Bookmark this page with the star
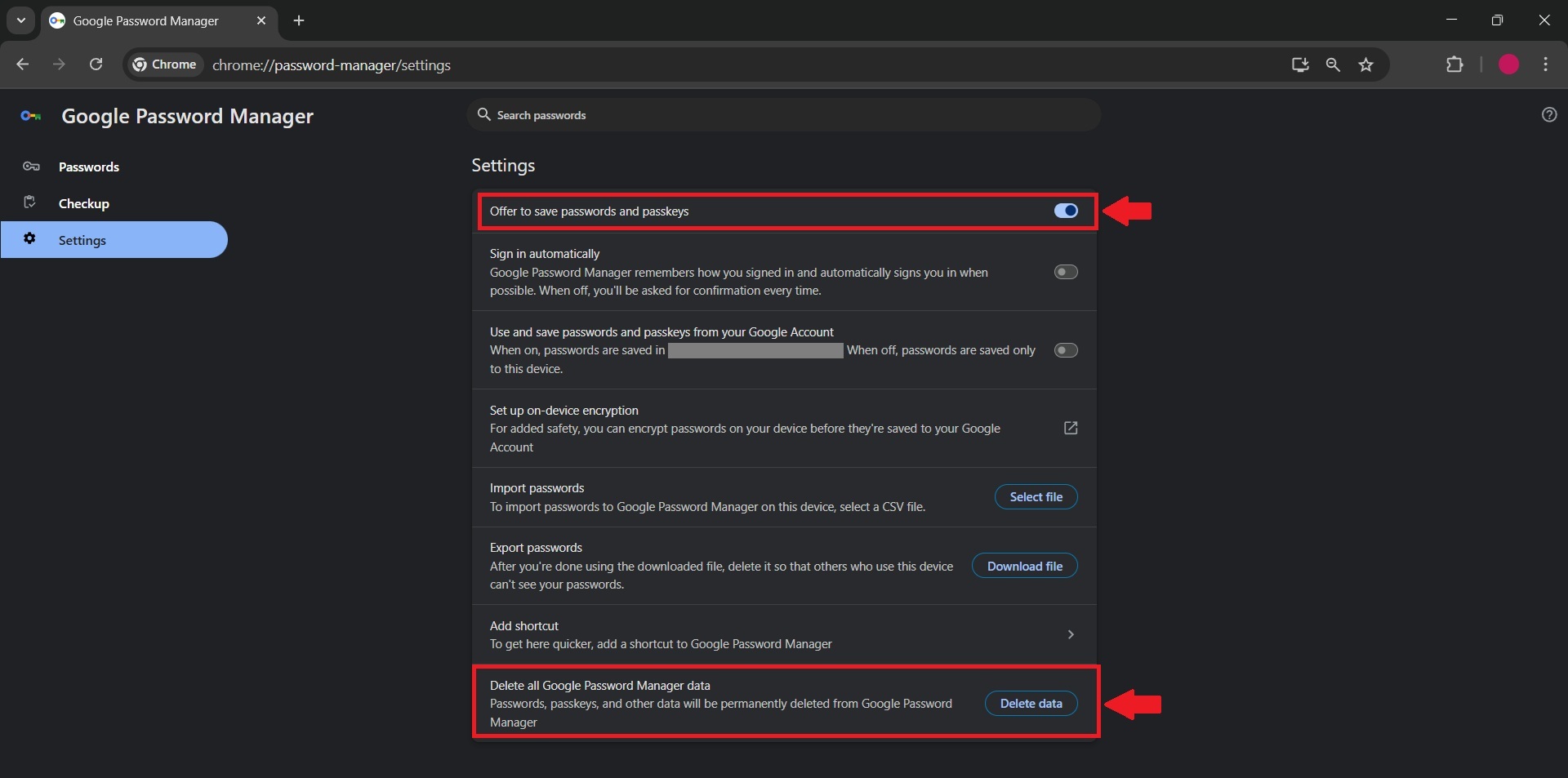 [x=1365, y=64]
